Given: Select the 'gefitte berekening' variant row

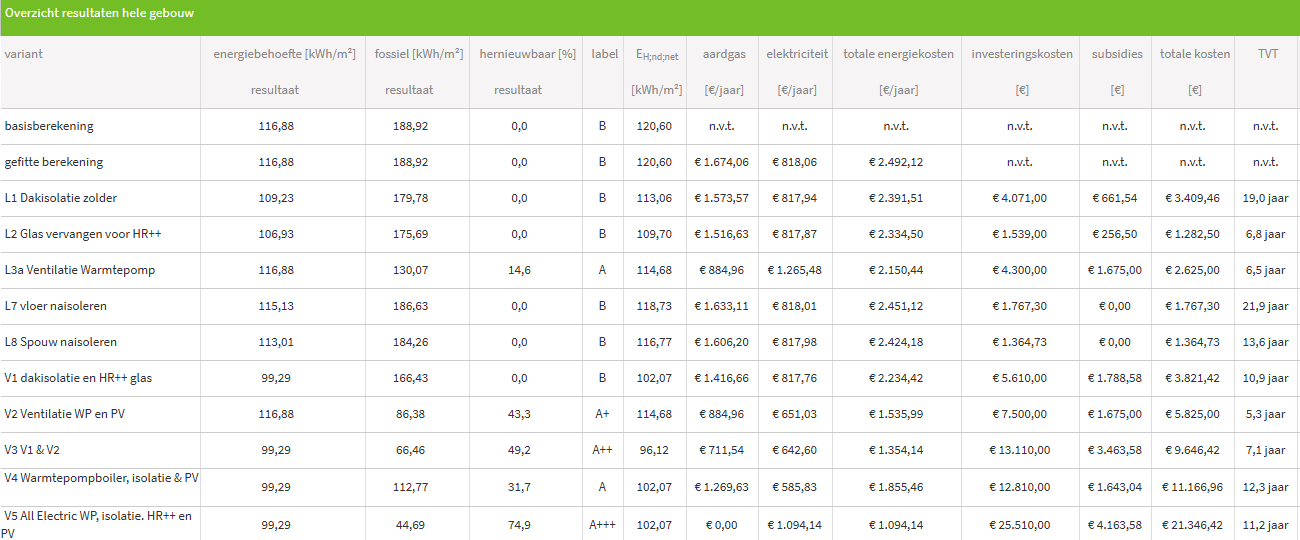Looking at the screenshot, I should click(54, 162).
